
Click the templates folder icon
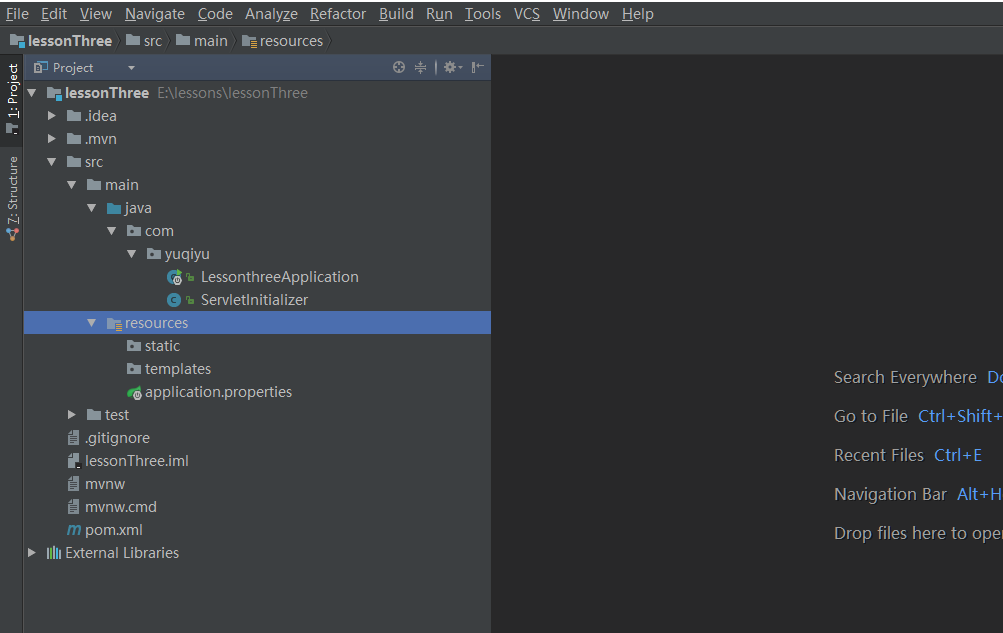point(134,369)
